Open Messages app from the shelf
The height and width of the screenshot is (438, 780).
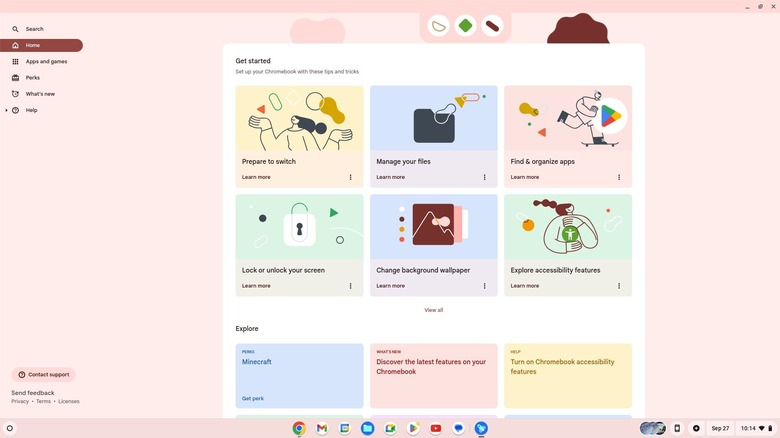[x=459, y=428]
